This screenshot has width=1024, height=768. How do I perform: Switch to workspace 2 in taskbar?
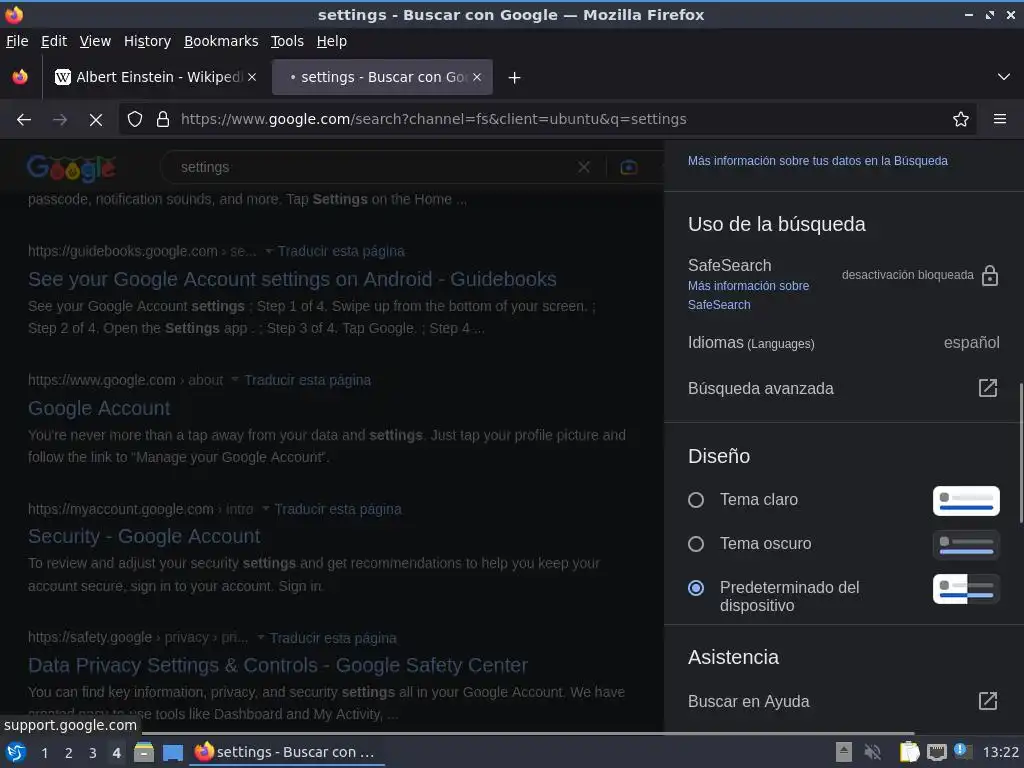click(69, 753)
